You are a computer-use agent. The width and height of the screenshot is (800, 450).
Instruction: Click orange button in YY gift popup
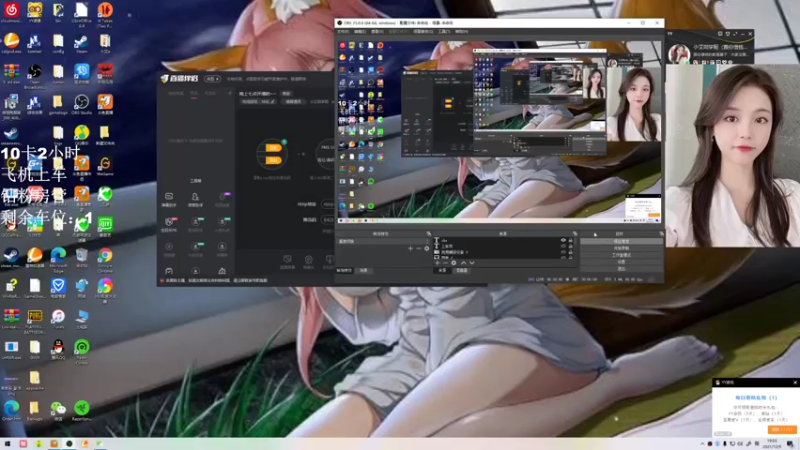coord(782,430)
